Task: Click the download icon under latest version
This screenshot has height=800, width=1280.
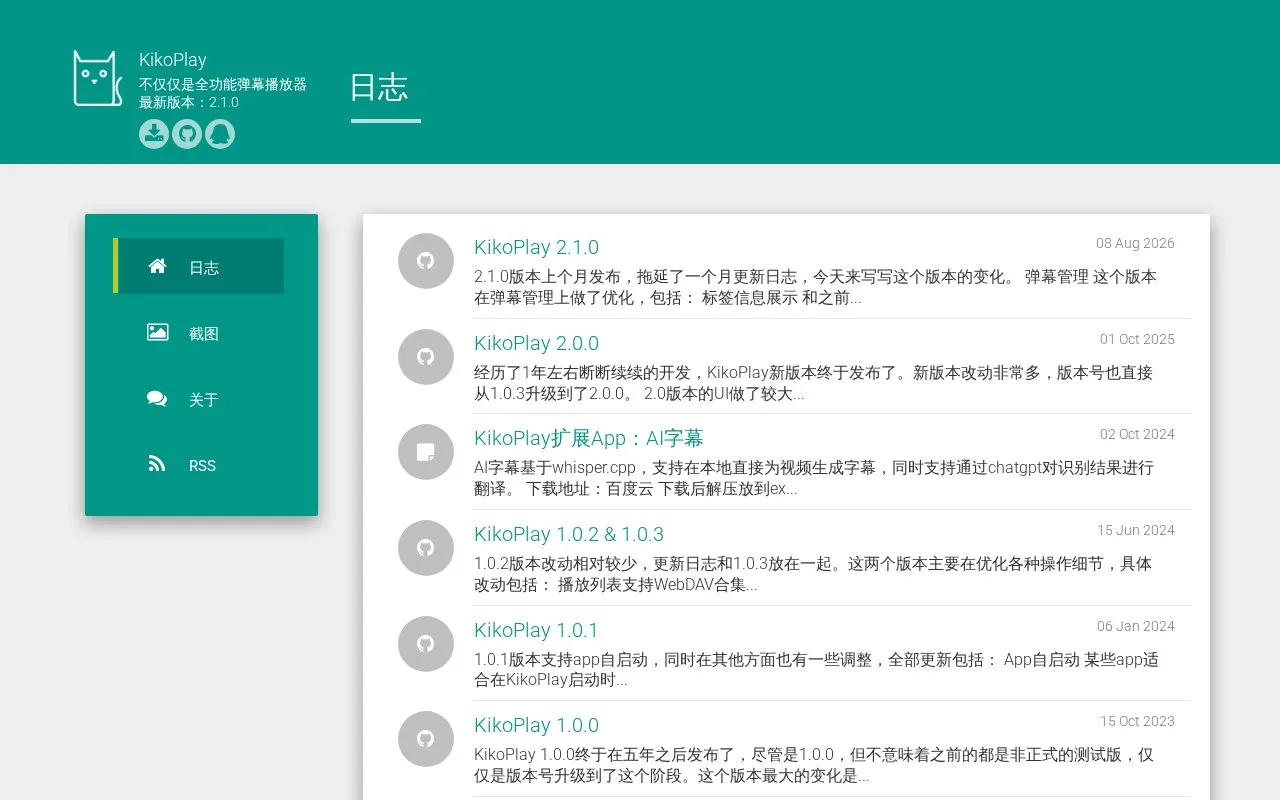Action: (x=154, y=134)
